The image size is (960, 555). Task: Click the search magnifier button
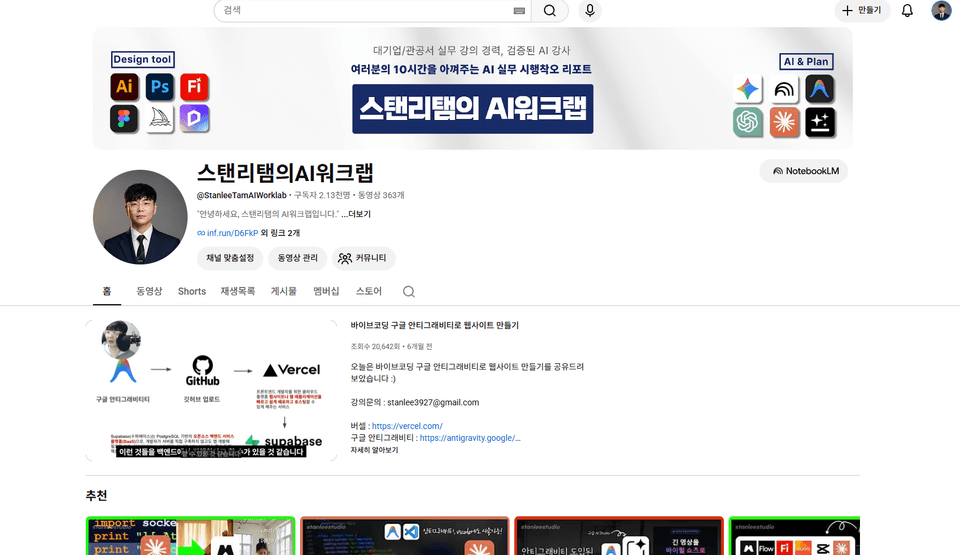coord(550,10)
